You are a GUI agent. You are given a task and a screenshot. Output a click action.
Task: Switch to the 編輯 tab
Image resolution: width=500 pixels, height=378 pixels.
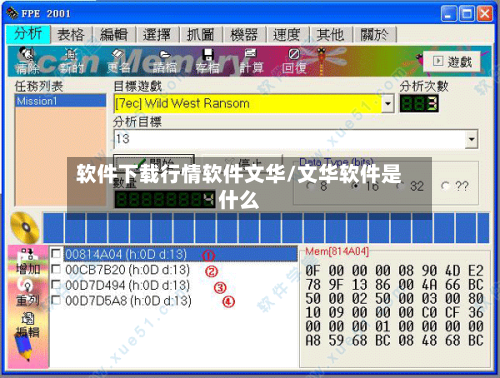(114, 34)
